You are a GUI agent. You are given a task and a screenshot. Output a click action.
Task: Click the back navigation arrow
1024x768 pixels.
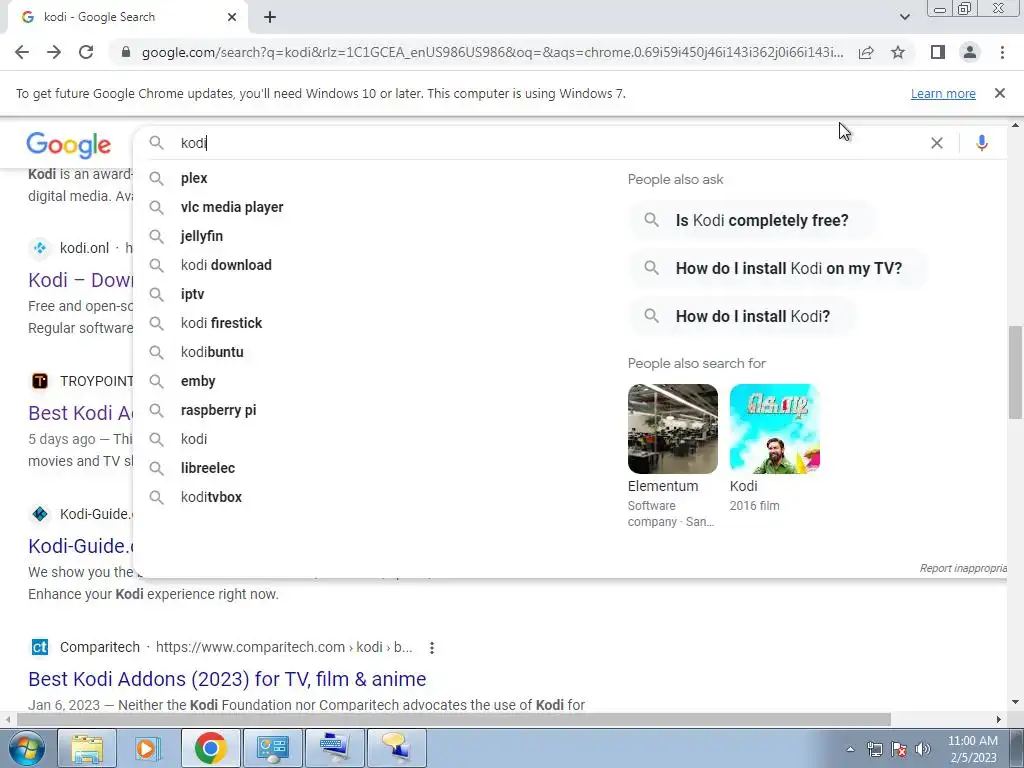pyautogui.click(x=22, y=52)
